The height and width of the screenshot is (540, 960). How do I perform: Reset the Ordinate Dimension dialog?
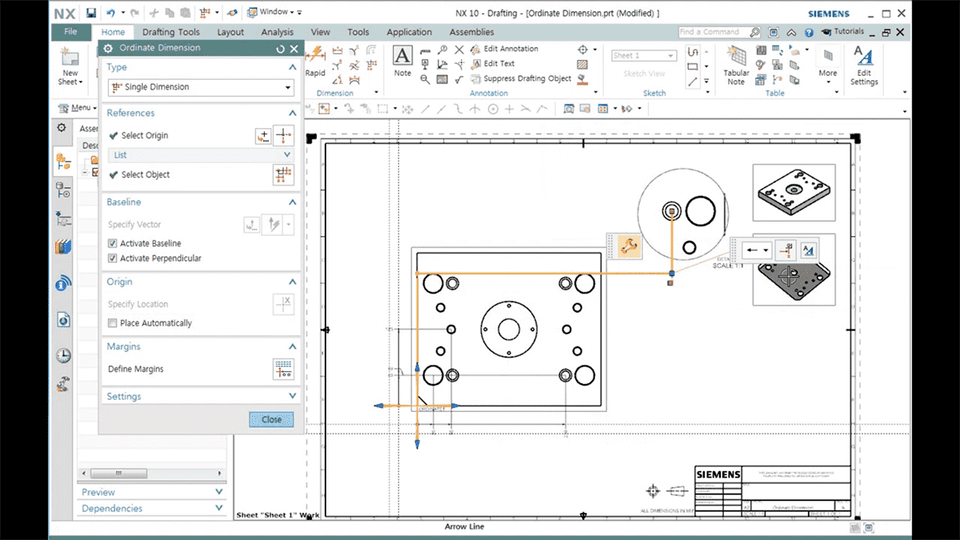[x=280, y=48]
